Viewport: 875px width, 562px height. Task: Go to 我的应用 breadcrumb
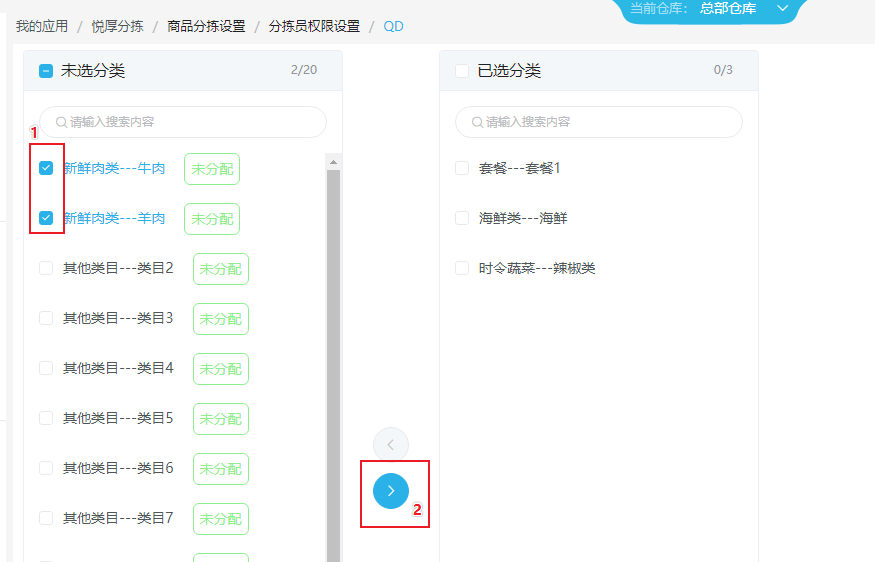pos(42,26)
